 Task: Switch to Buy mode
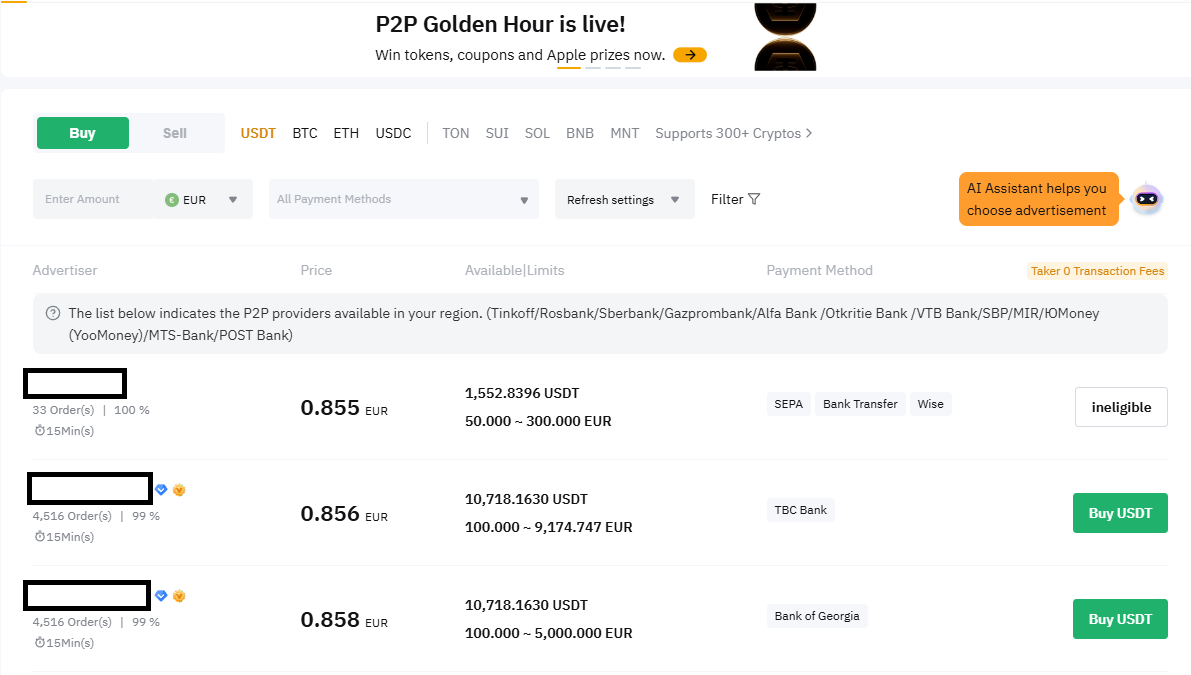(83, 133)
